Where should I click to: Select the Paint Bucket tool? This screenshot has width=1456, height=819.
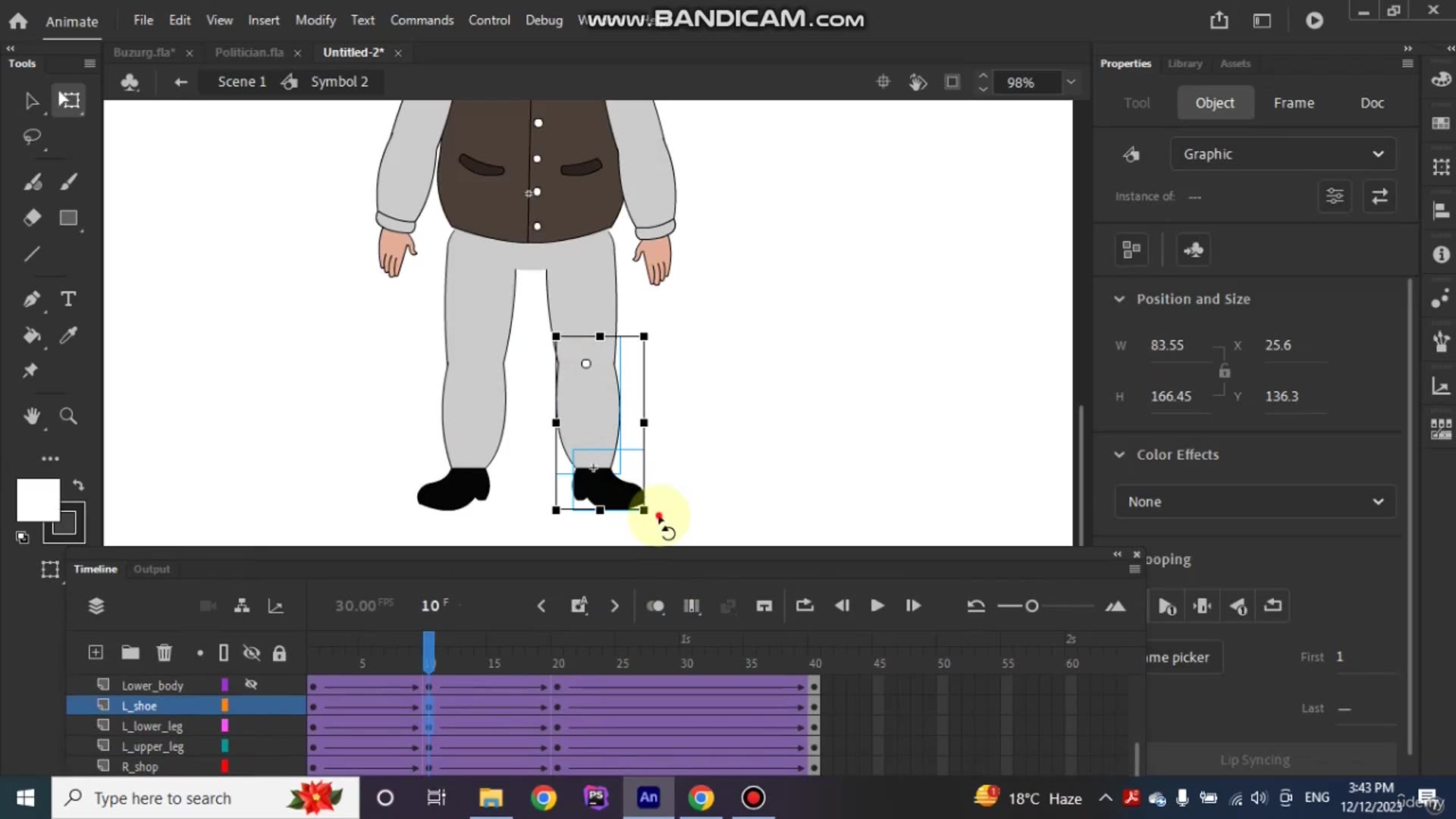tap(33, 336)
